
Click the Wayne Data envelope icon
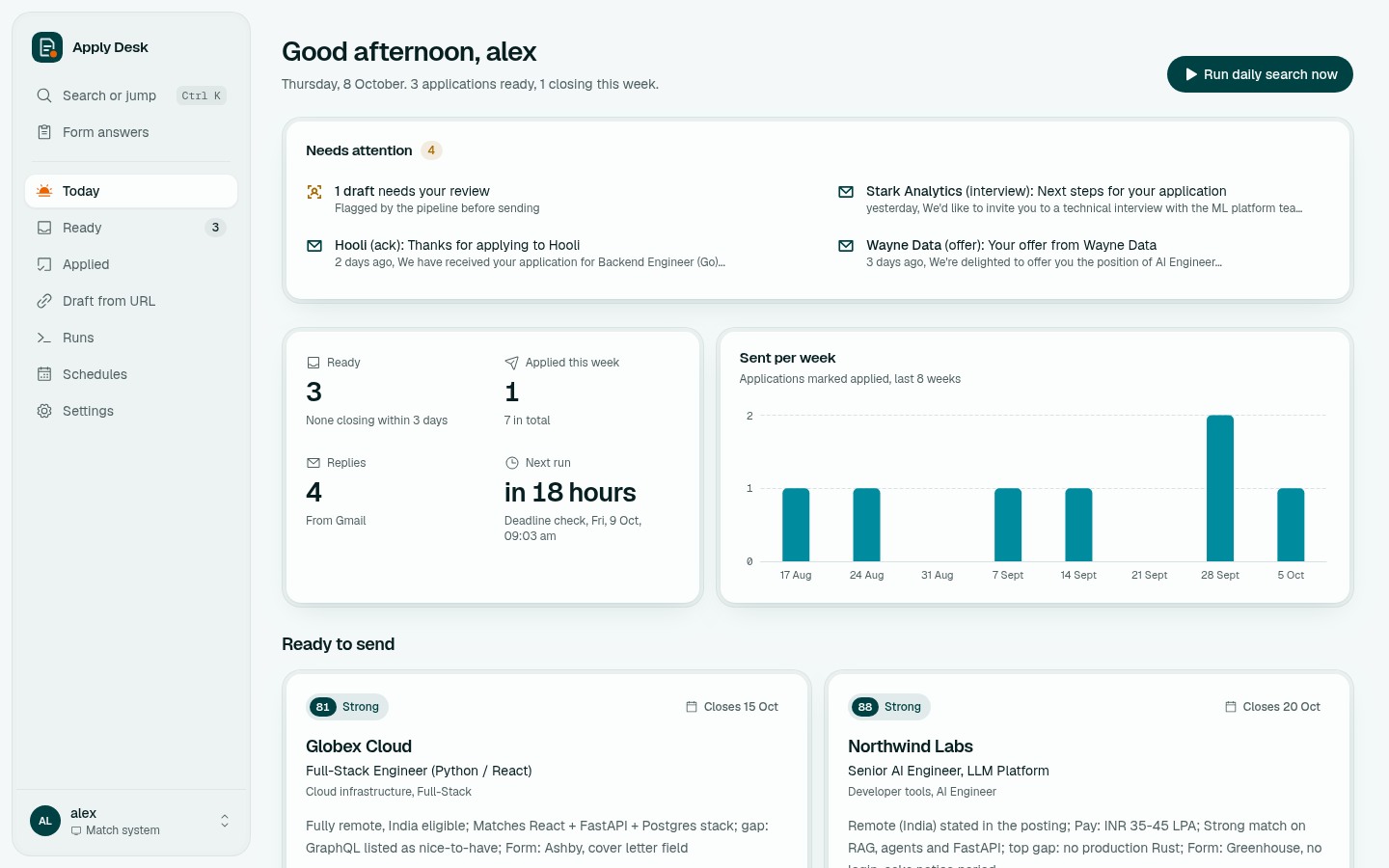846,246
